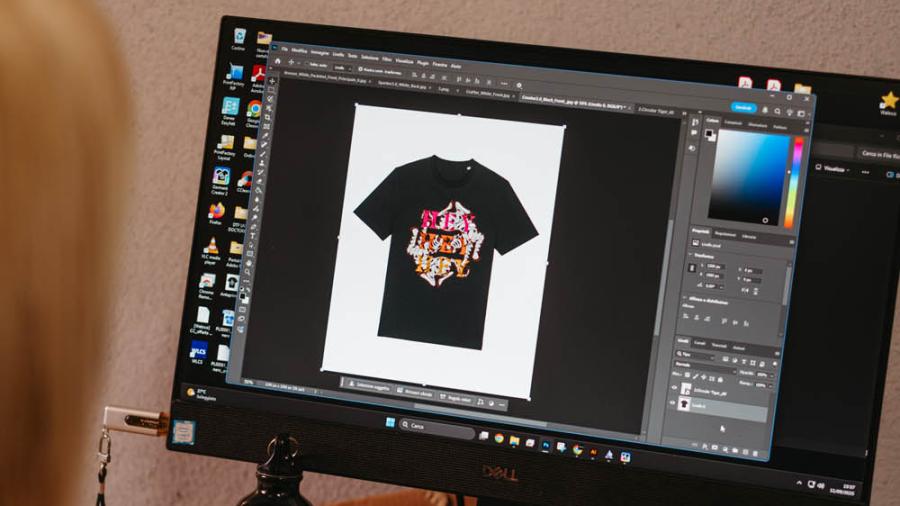Click the notification bell icon beside Condividi
The image size is (900, 506).
tap(765, 110)
